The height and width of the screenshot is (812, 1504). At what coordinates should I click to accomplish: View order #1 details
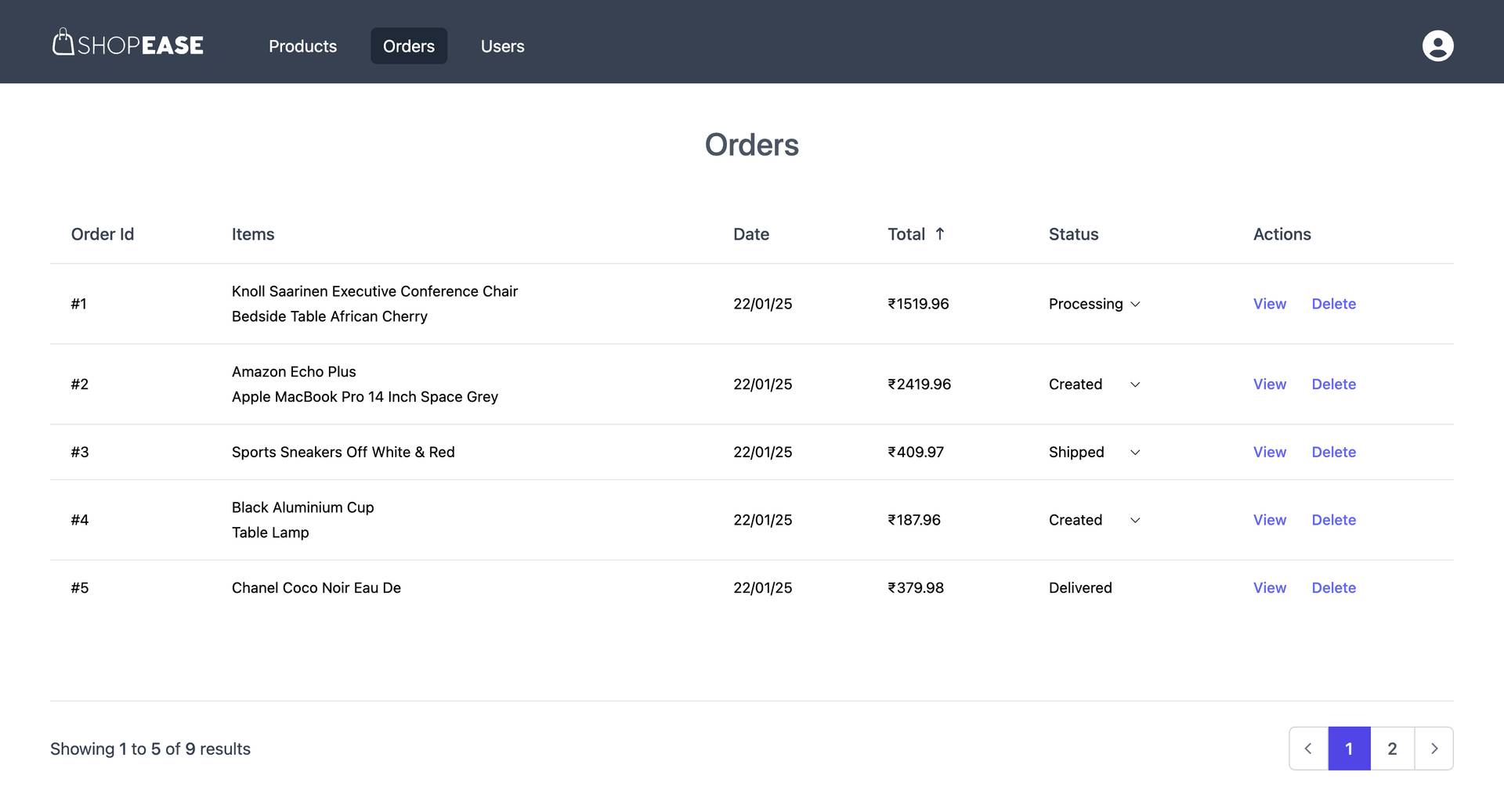click(1269, 304)
